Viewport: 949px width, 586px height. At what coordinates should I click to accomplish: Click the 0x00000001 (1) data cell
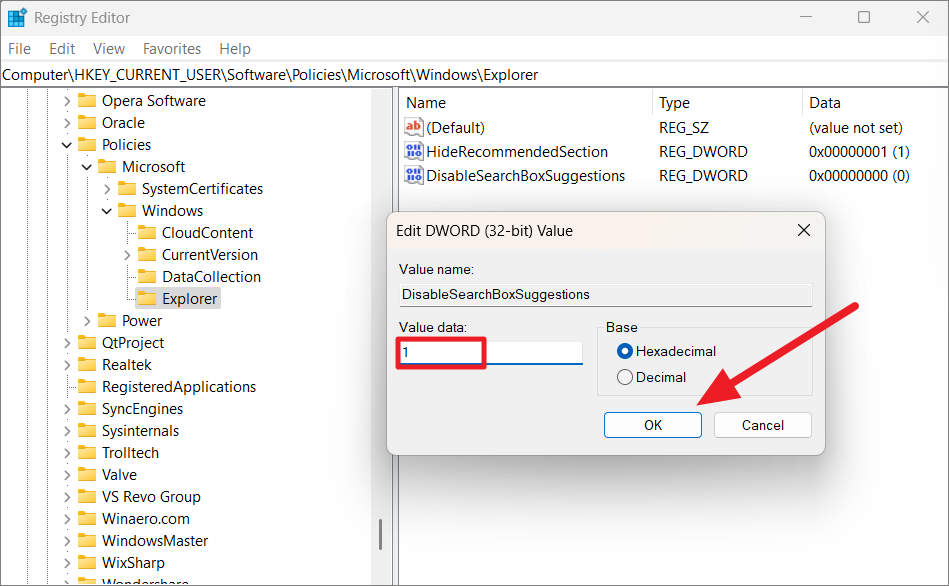[859, 151]
